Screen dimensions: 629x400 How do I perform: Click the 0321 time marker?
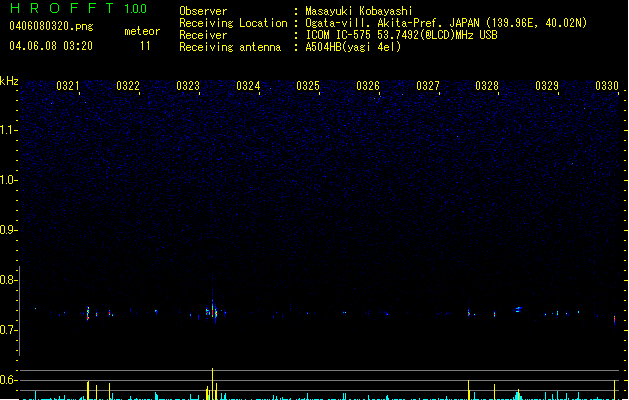[x=68, y=86]
